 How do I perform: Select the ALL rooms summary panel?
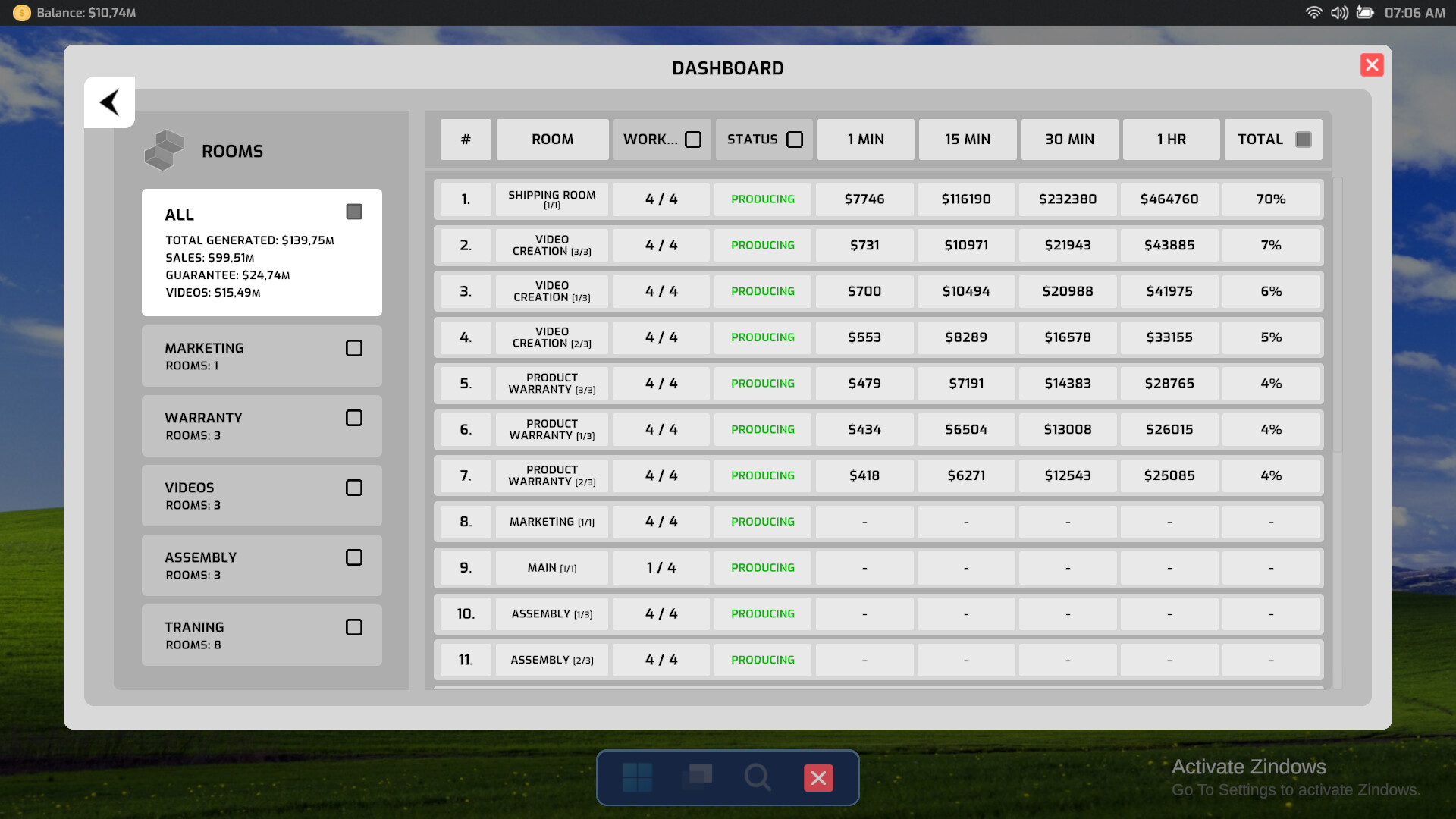click(261, 252)
